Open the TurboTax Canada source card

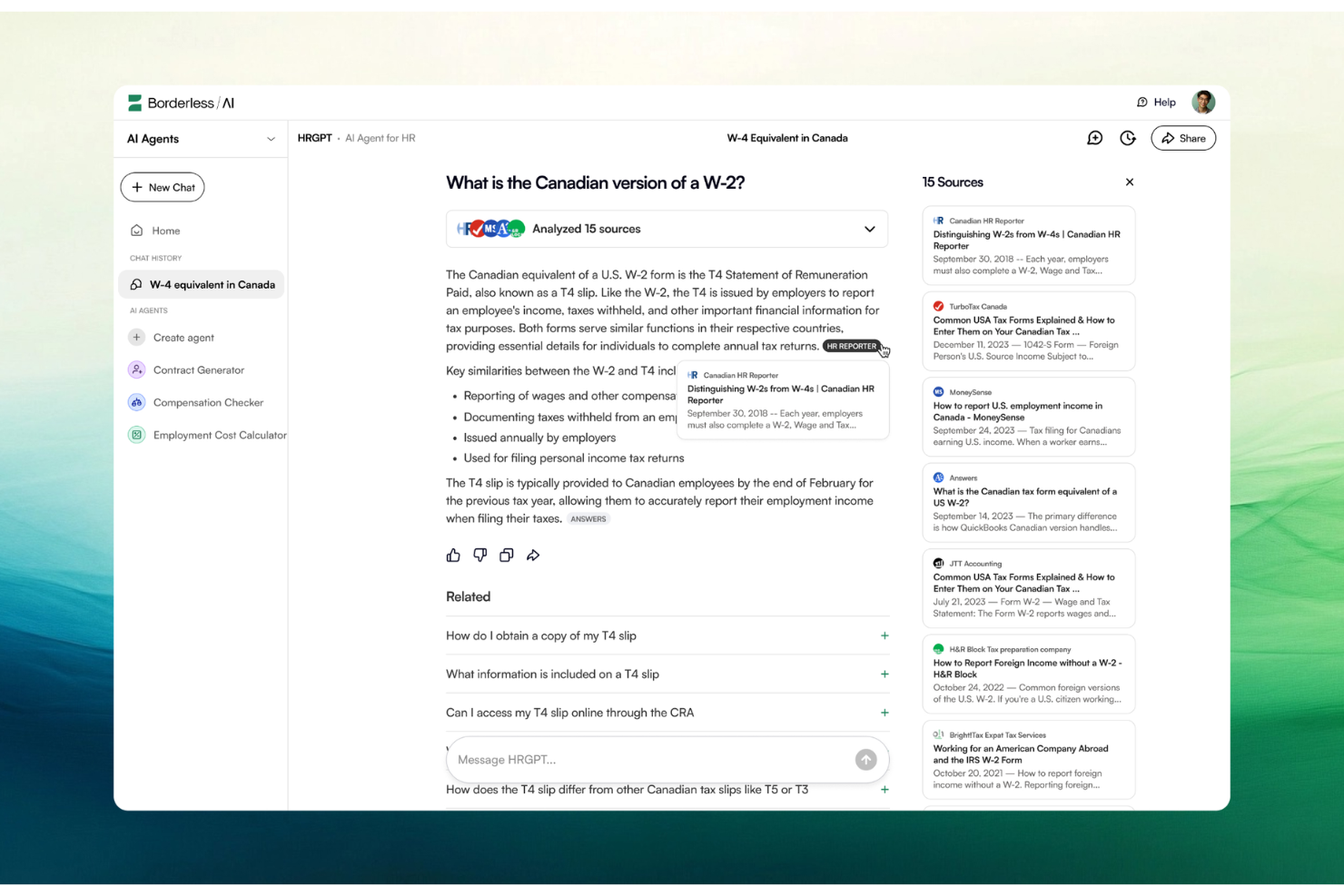[x=1029, y=331]
